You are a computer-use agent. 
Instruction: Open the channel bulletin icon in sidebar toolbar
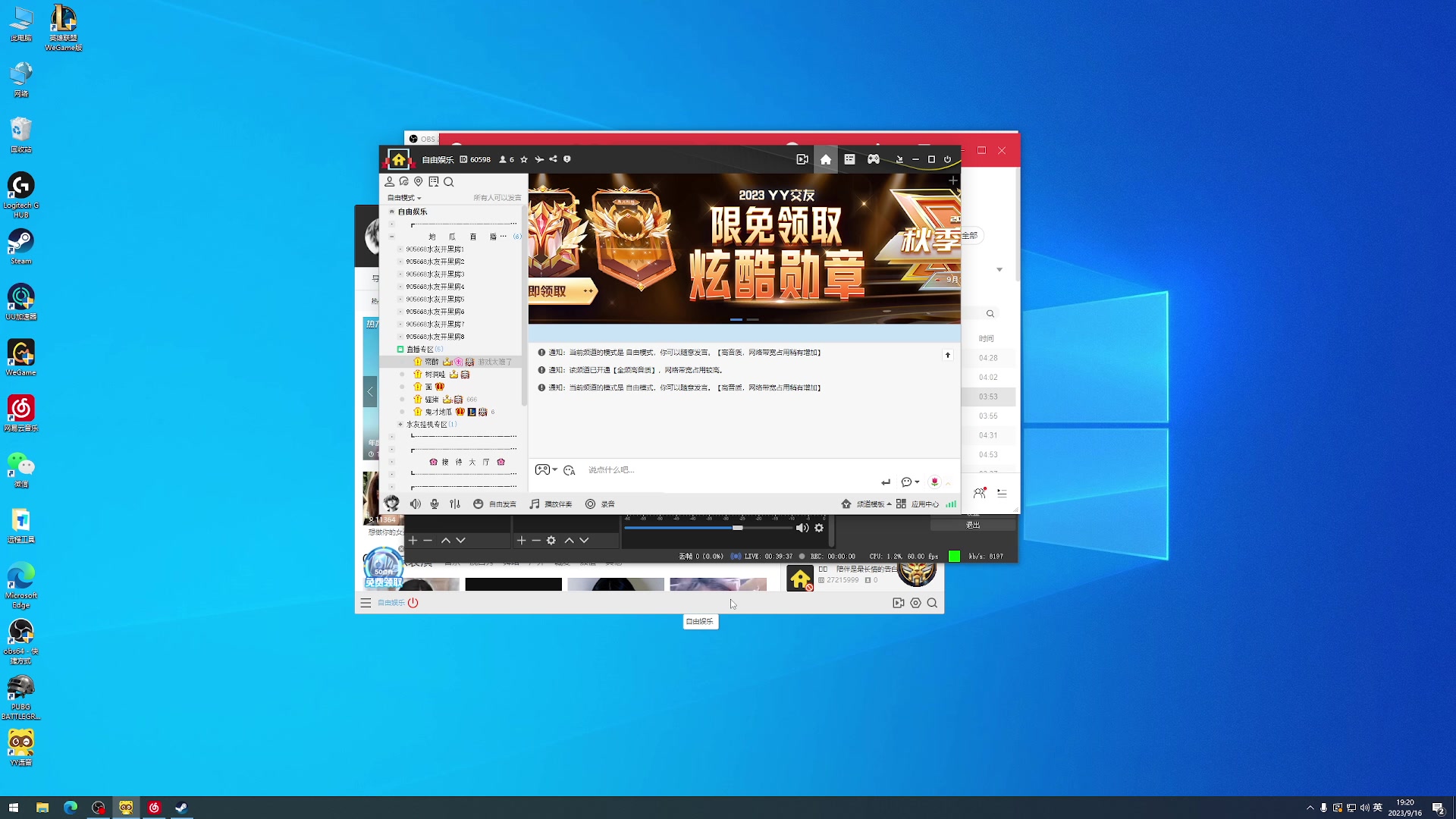pos(434,181)
